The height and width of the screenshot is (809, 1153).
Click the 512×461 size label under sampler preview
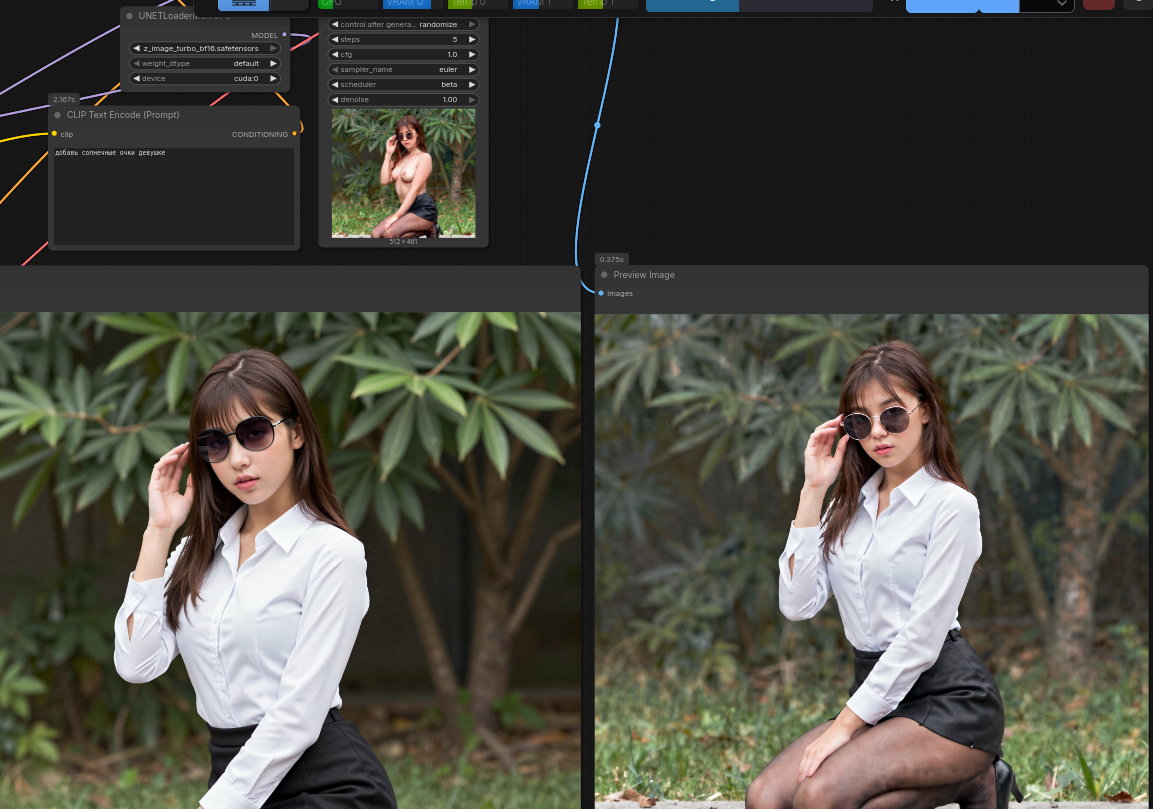coord(403,241)
